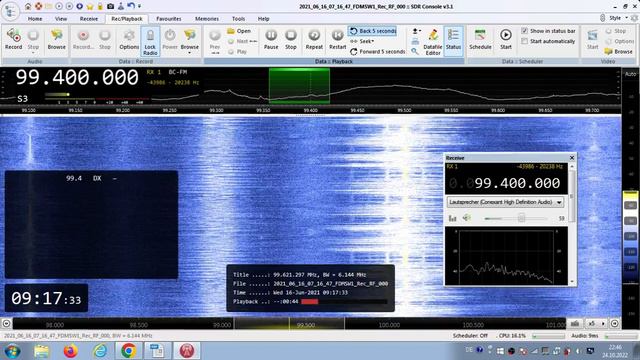Click the padlock icon in quick access toolbar
640x360 pixels.
coord(100,7)
